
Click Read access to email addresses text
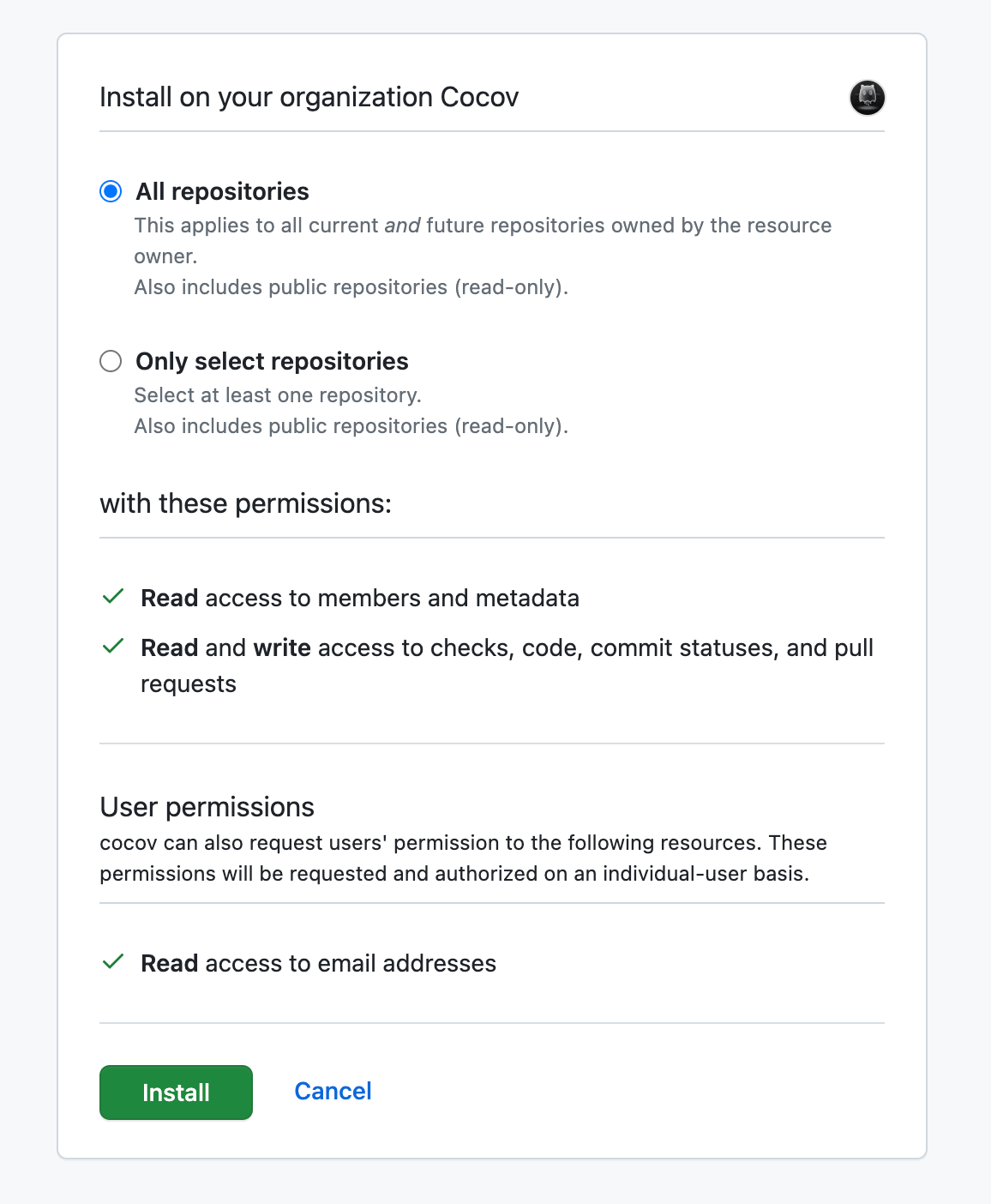(x=318, y=963)
